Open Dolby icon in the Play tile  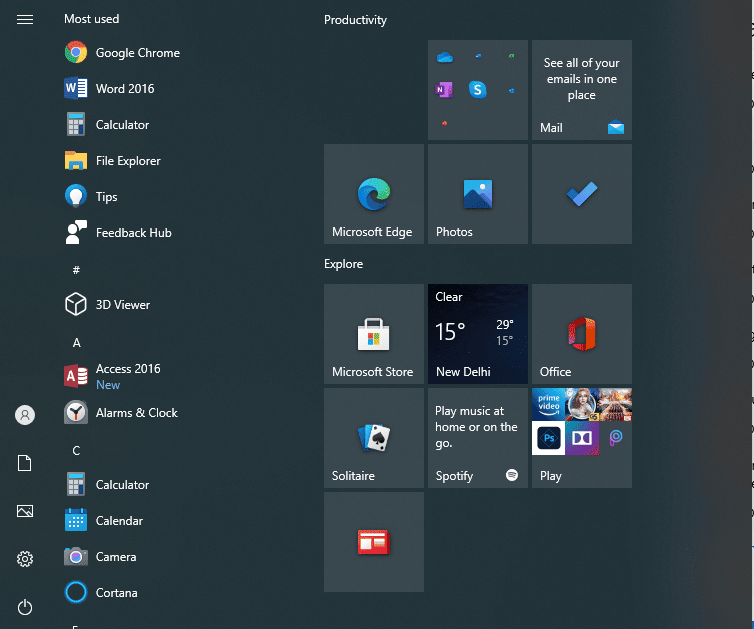pyautogui.click(x=582, y=438)
